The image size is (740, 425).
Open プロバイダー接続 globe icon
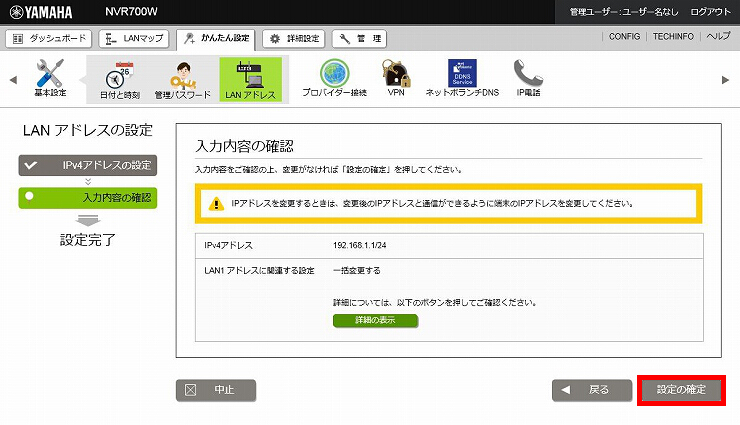(x=334, y=78)
